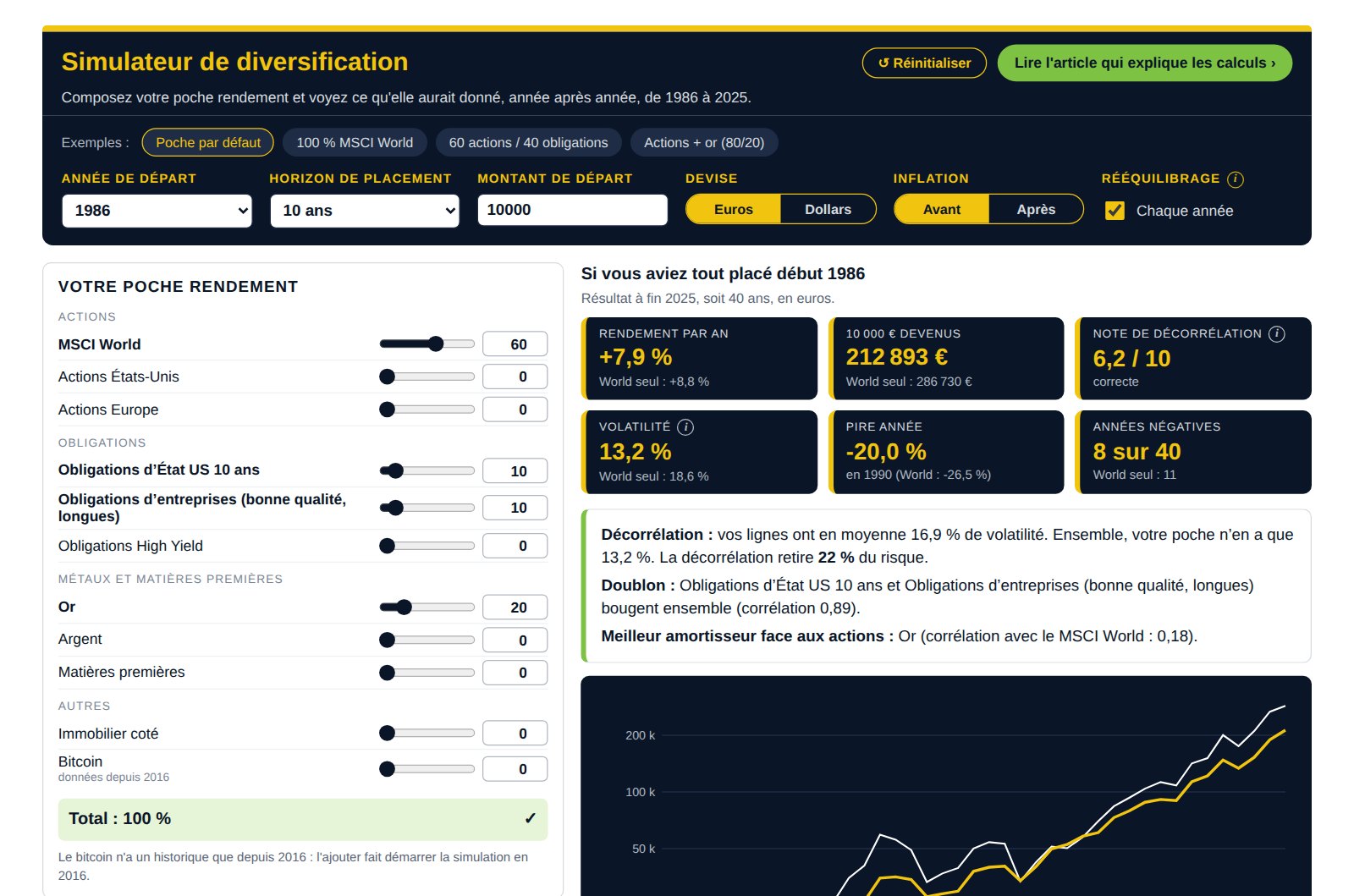Toggle the Chaque année rebalancing checkbox

(1115, 211)
